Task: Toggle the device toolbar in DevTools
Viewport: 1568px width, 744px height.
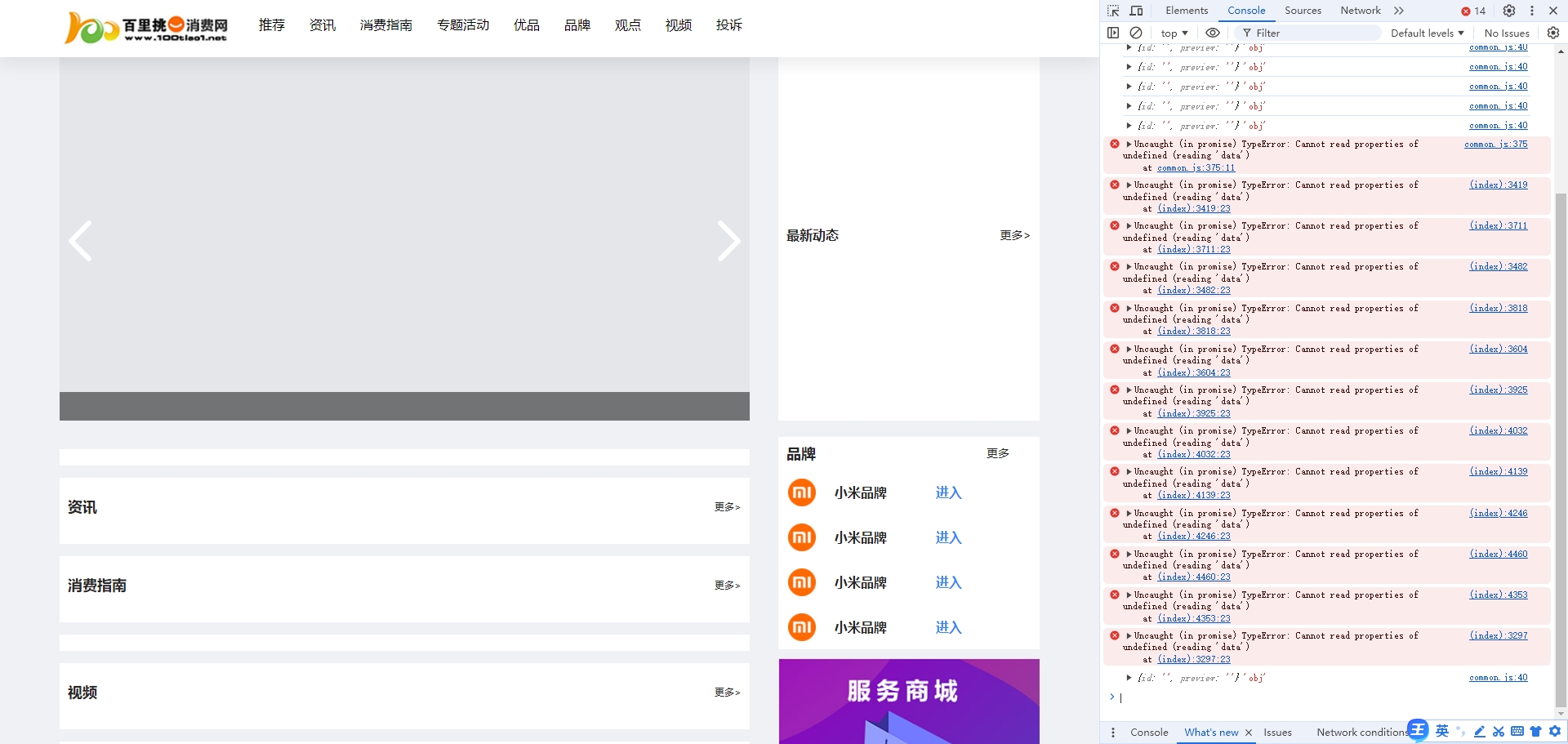Action: pyautogui.click(x=1136, y=11)
